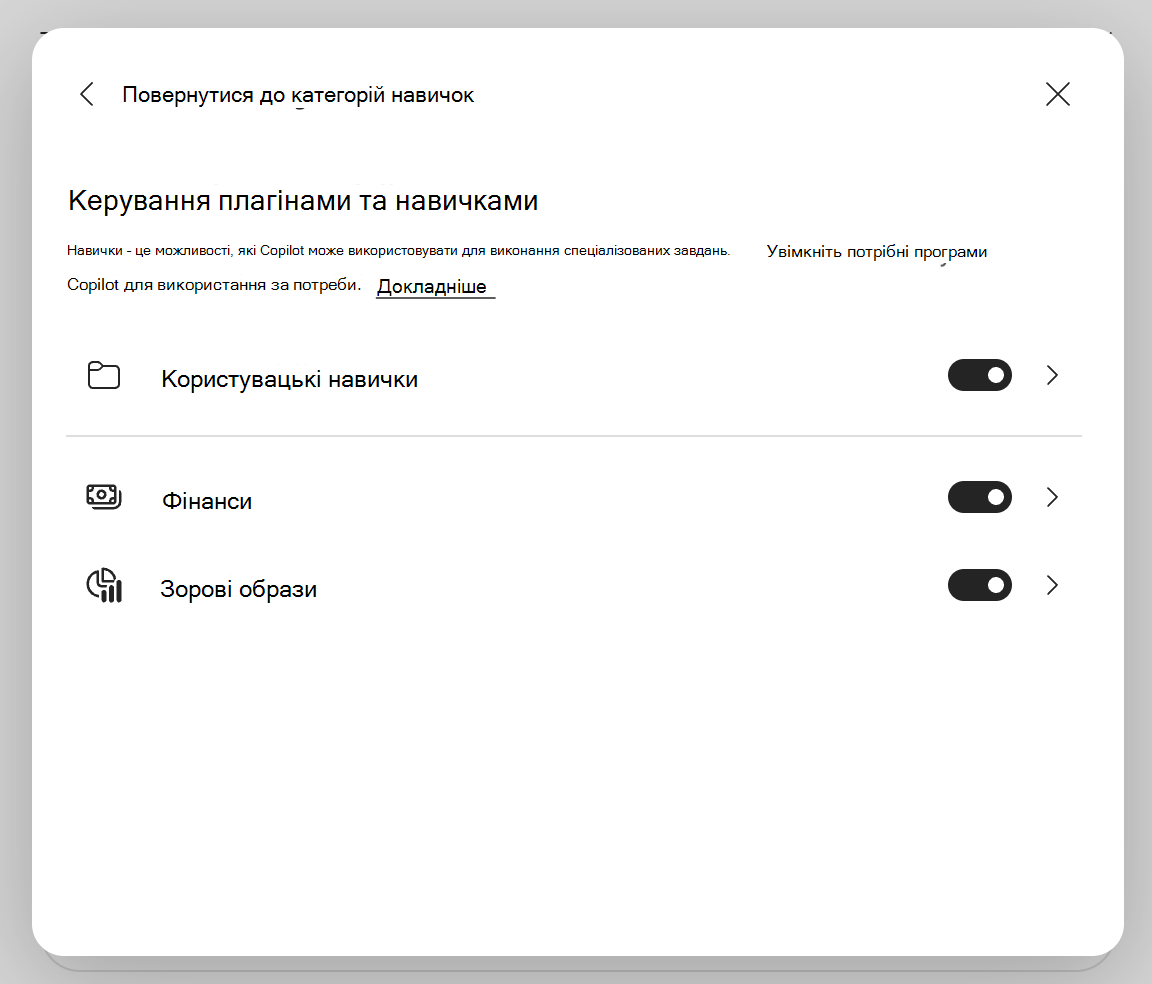Screen dimensions: 1152x984
Task: Turn off the Зорові образи toggle
Action: [979, 585]
